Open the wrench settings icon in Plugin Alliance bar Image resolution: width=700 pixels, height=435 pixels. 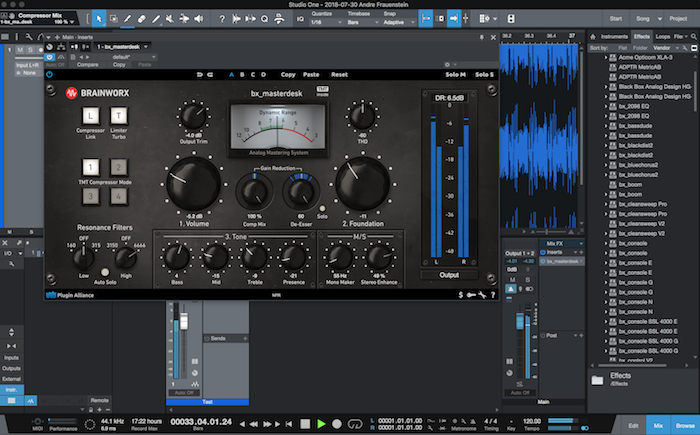tap(482, 295)
